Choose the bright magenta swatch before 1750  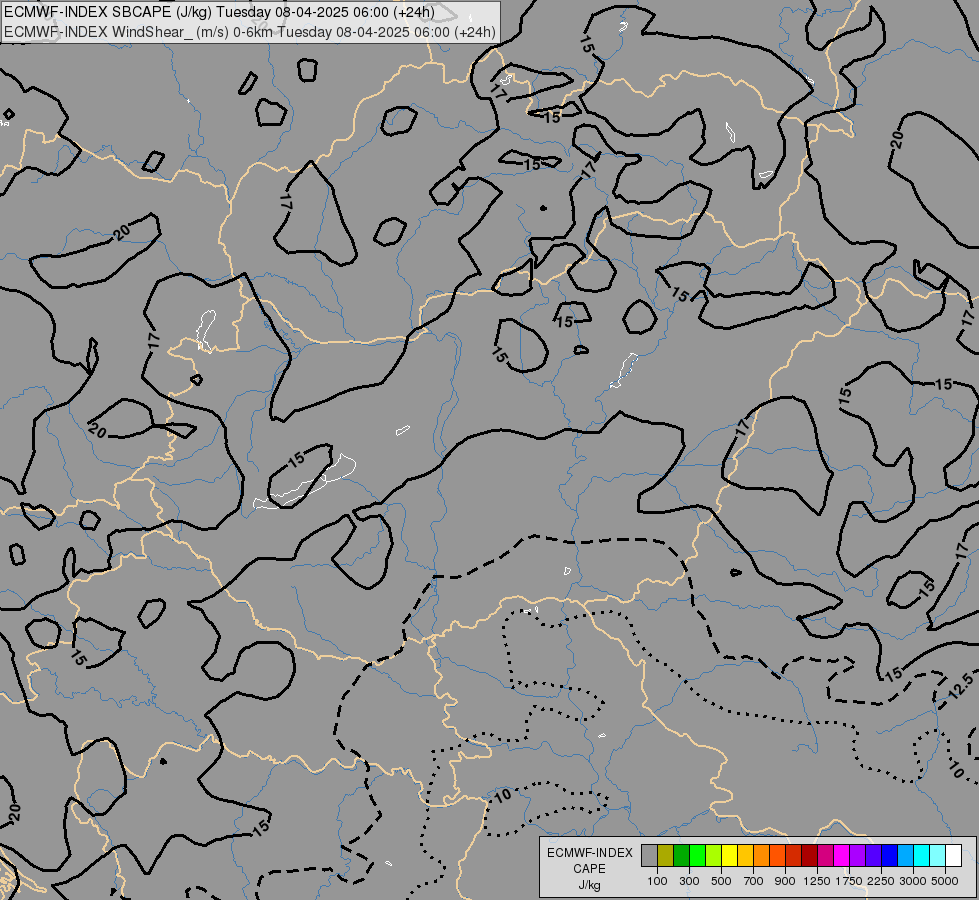(x=841, y=856)
